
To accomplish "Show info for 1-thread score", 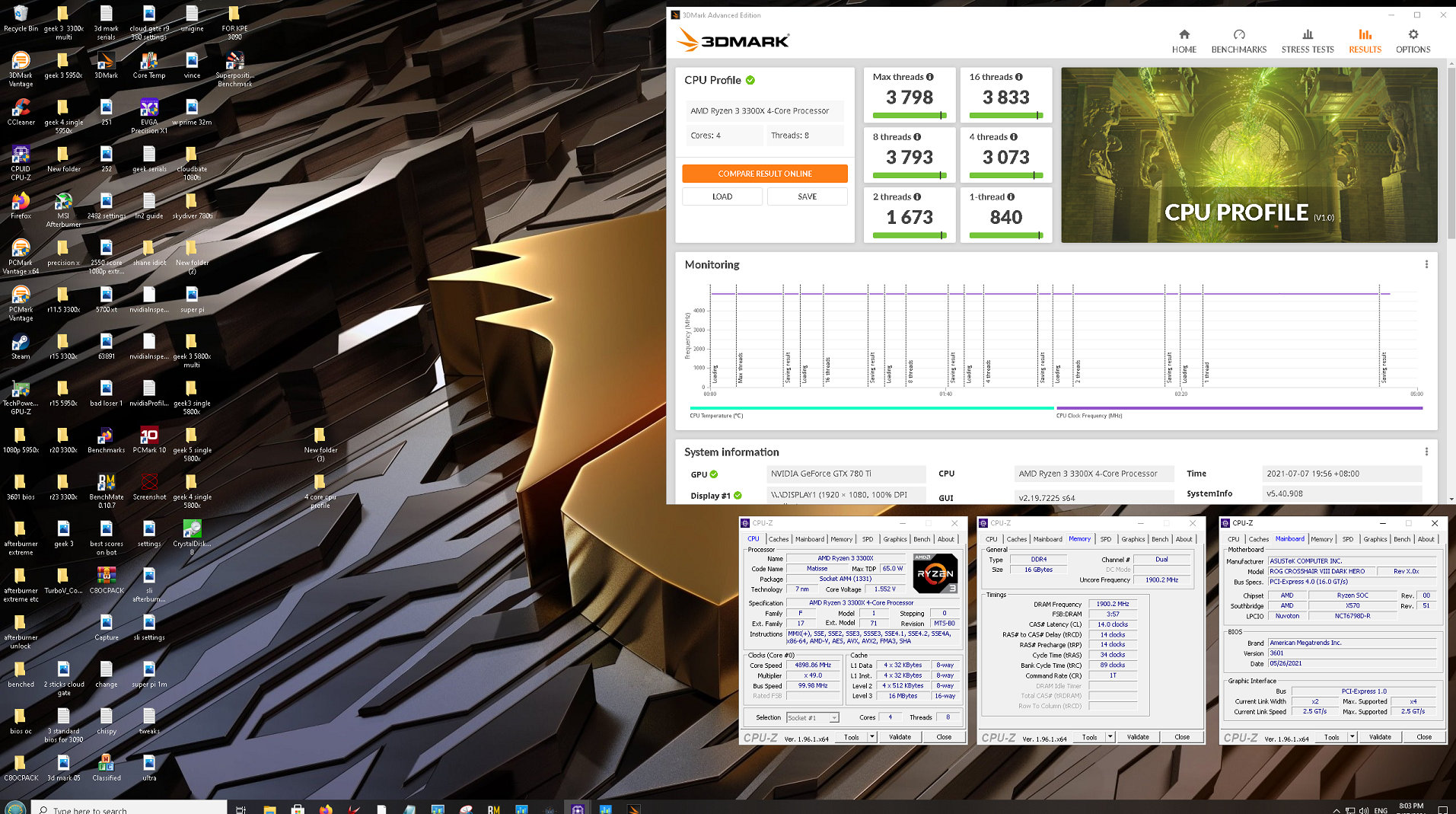I will (1011, 197).
